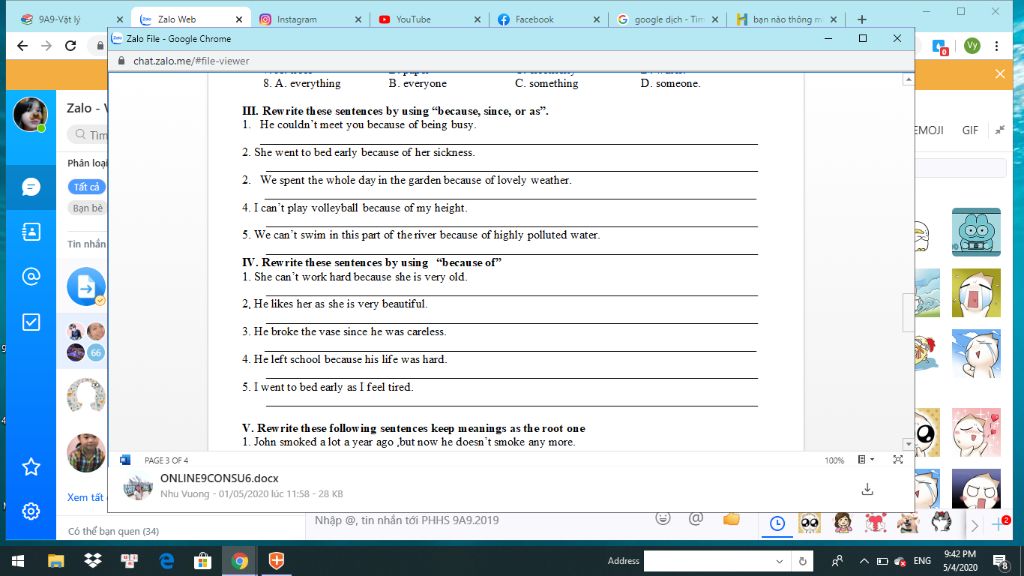Select the Tất cả filter chip in Zalo
This screenshot has height=576, width=1024.
pyautogui.click(x=86, y=187)
